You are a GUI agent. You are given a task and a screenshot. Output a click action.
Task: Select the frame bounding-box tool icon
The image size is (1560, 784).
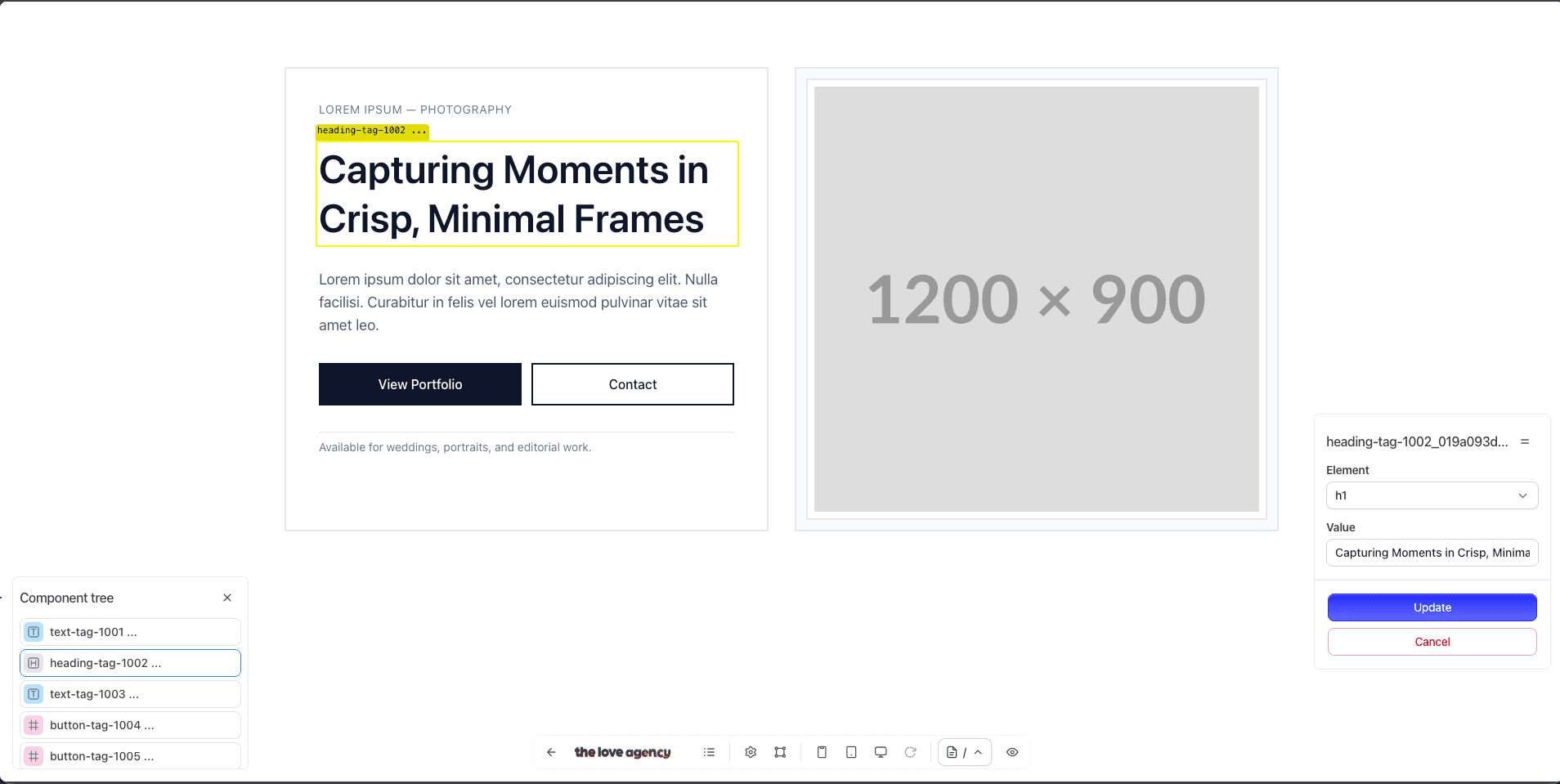tap(780, 752)
